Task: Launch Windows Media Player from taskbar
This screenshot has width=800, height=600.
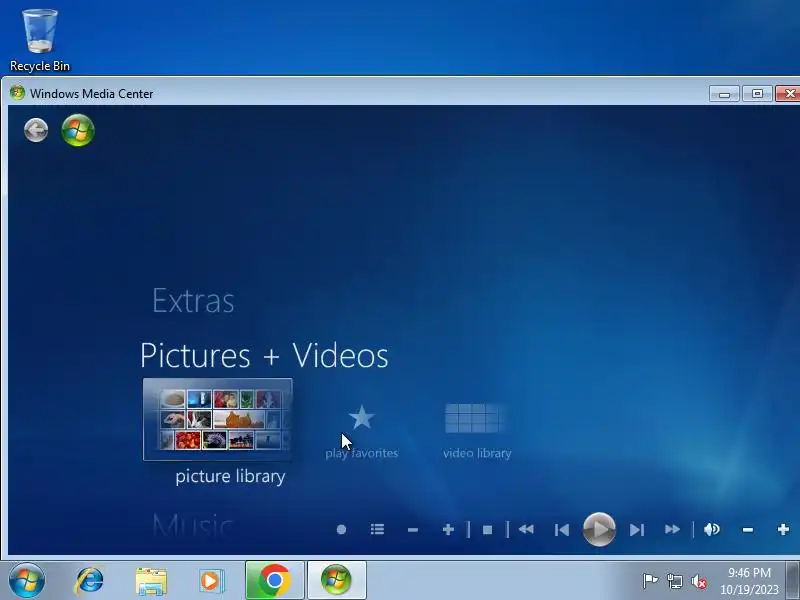Action: [211, 581]
